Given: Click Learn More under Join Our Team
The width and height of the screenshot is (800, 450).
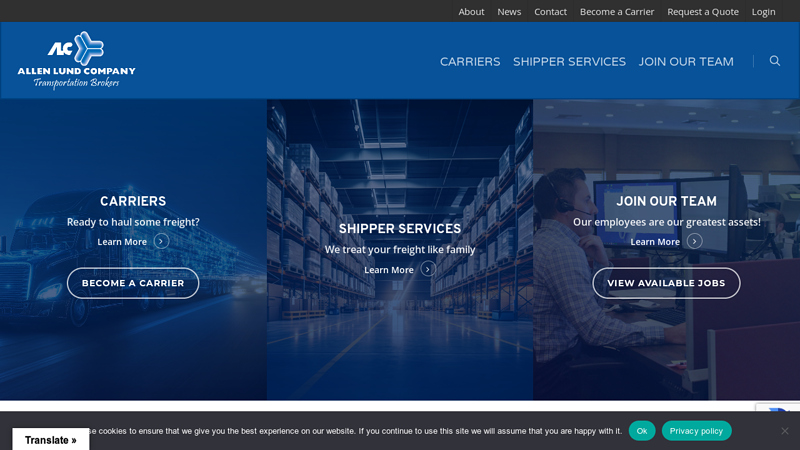Looking at the screenshot, I should click(x=655, y=242).
